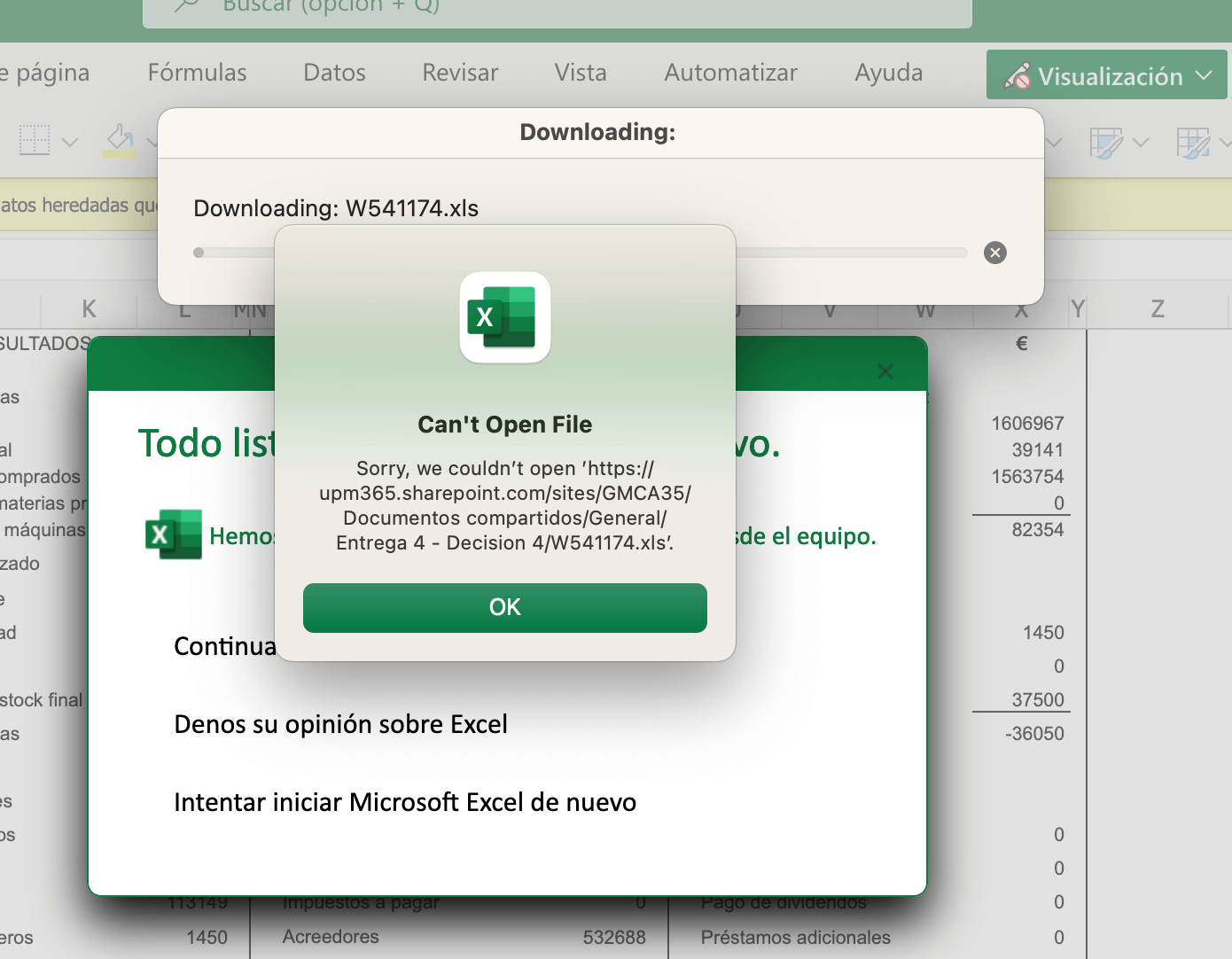Click the cell with value 39141
This screenshot has height=959, width=1232.
coord(1037,450)
